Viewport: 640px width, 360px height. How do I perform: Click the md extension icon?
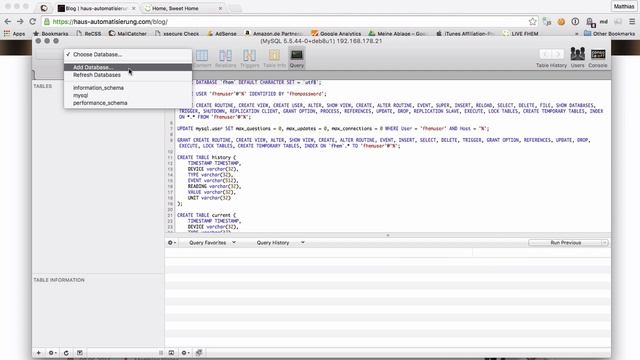click(604, 22)
